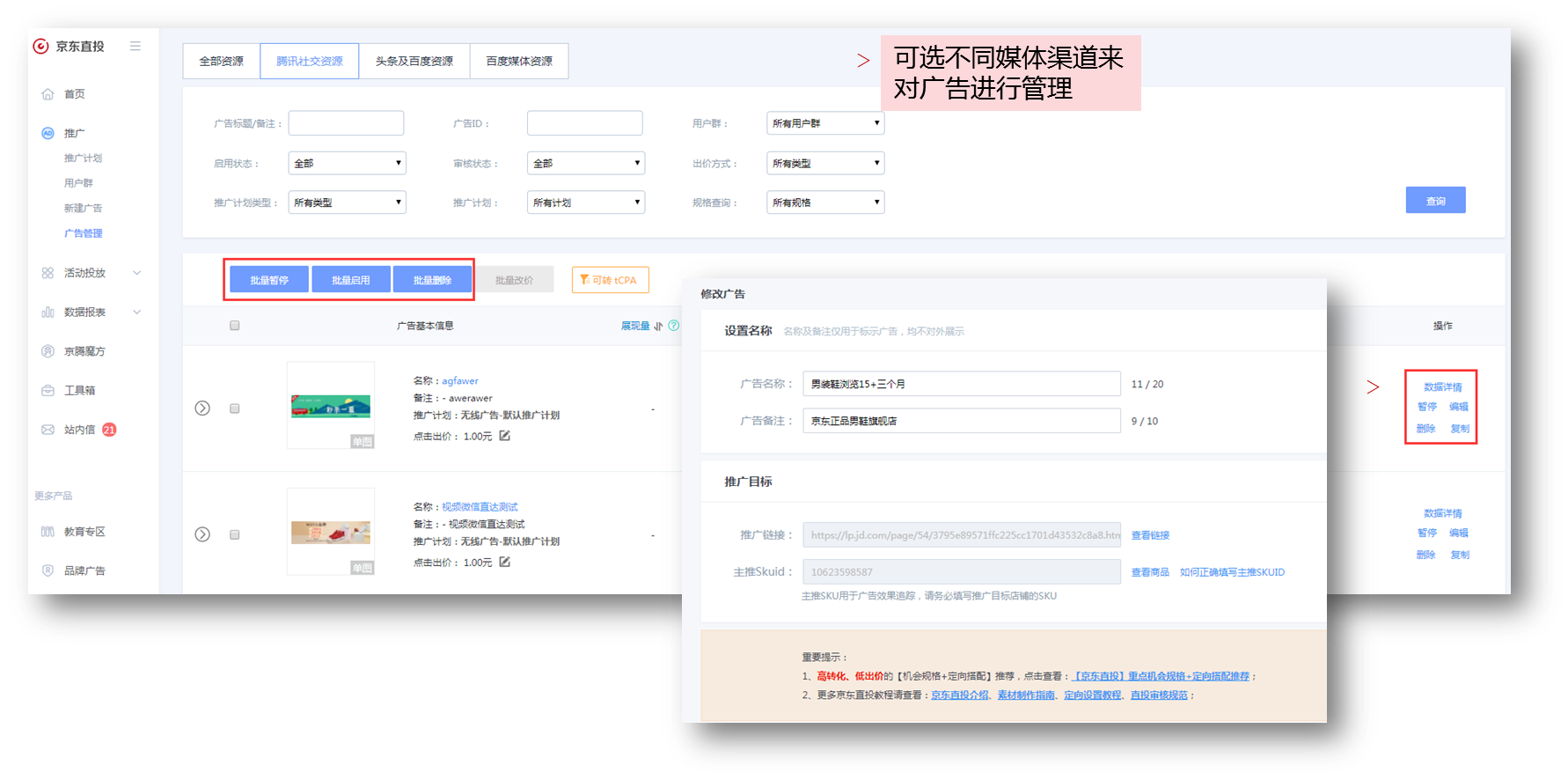Open the 规格查询 dropdown 所有规格
The height and width of the screenshot is (780, 1568).
click(825, 202)
